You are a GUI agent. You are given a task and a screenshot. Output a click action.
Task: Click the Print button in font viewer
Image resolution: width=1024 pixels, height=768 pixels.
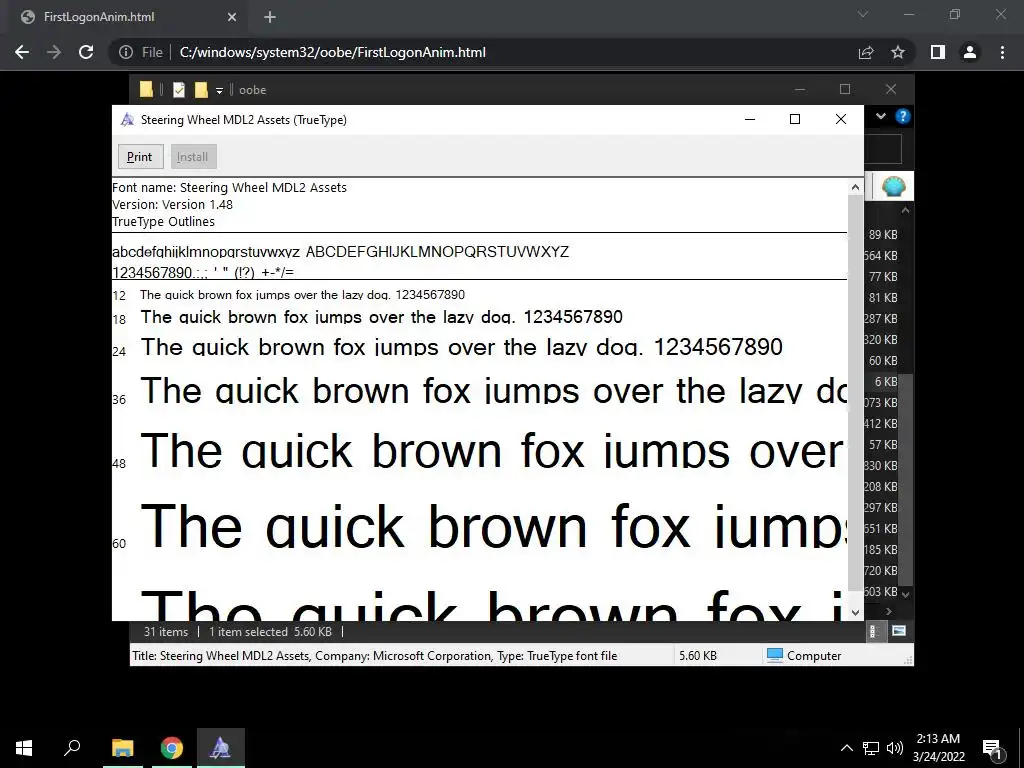pos(140,157)
